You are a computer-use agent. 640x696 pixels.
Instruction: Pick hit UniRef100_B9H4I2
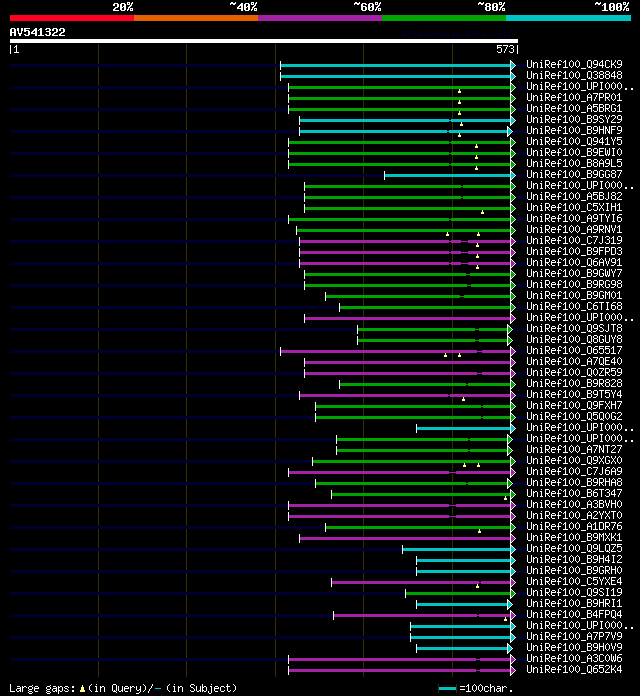tap(574, 559)
